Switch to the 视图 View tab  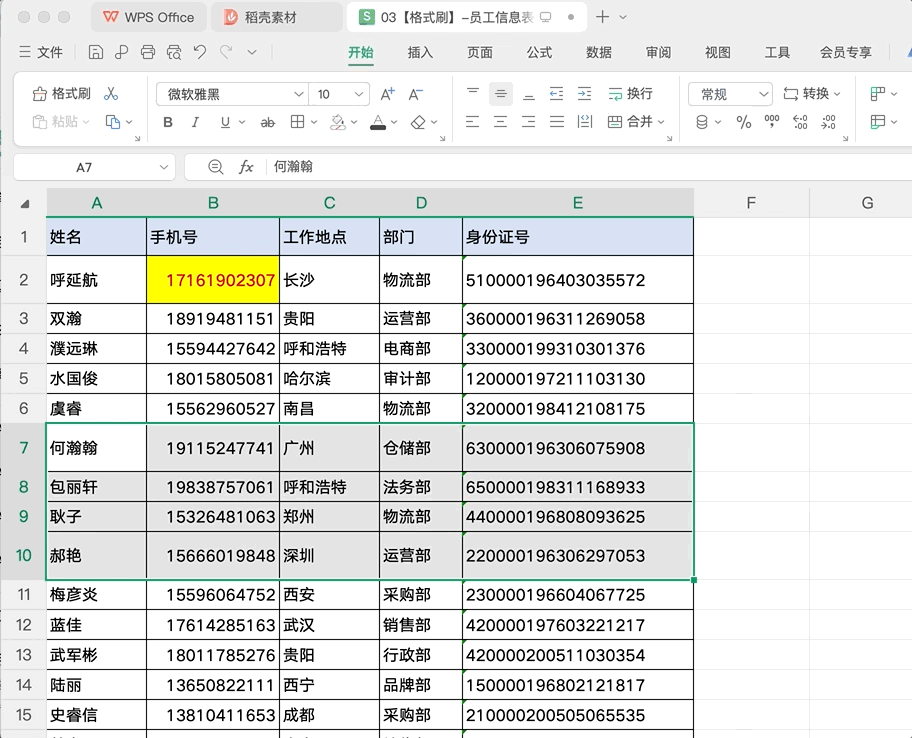(717, 52)
